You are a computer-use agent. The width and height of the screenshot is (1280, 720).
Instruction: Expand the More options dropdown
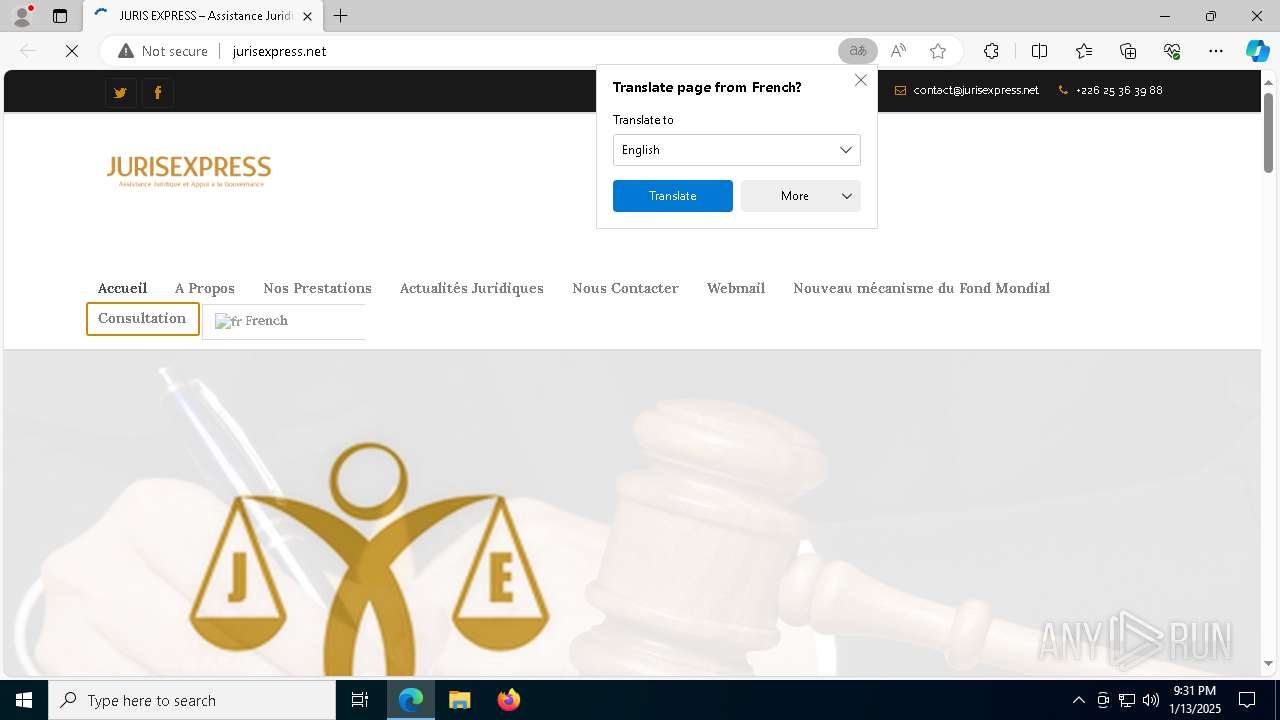coord(801,196)
